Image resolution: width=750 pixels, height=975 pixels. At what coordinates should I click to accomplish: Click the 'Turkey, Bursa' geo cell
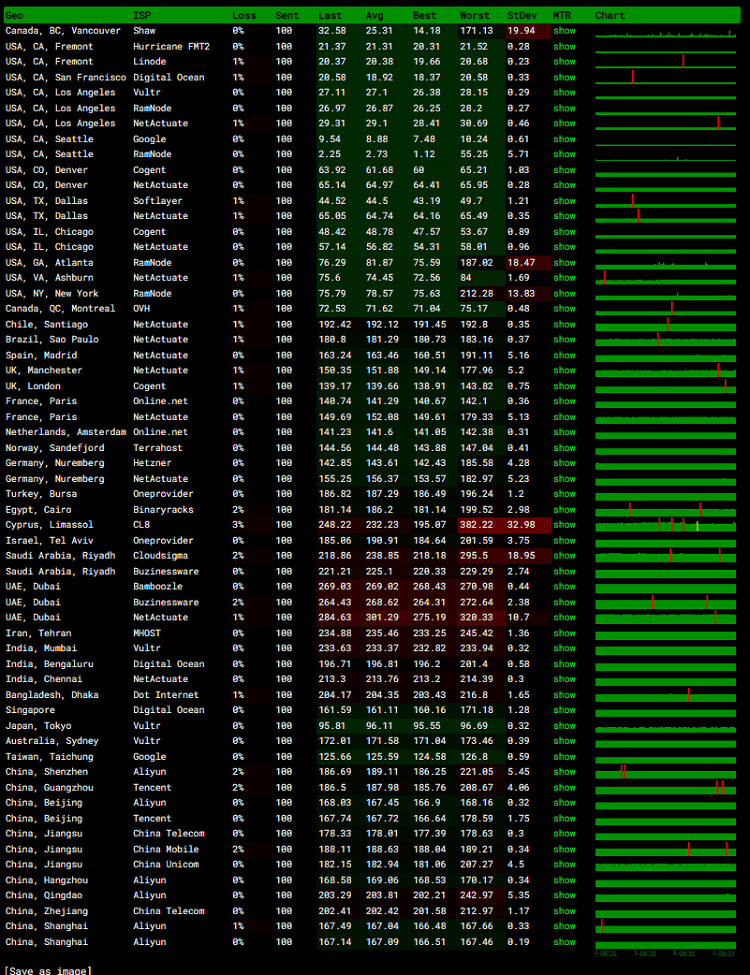coord(41,494)
